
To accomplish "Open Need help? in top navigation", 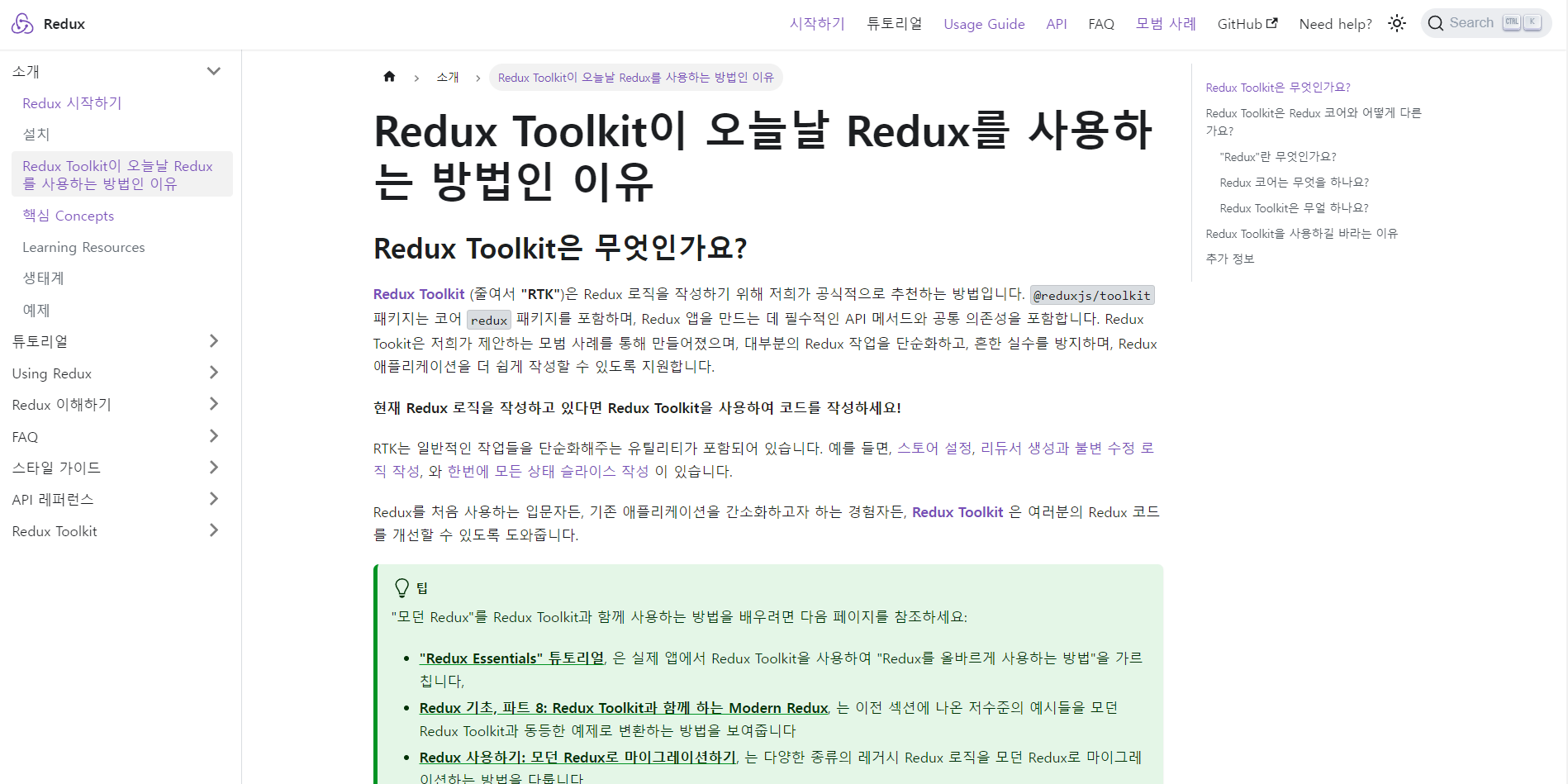I will click(x=1335, y=24).
